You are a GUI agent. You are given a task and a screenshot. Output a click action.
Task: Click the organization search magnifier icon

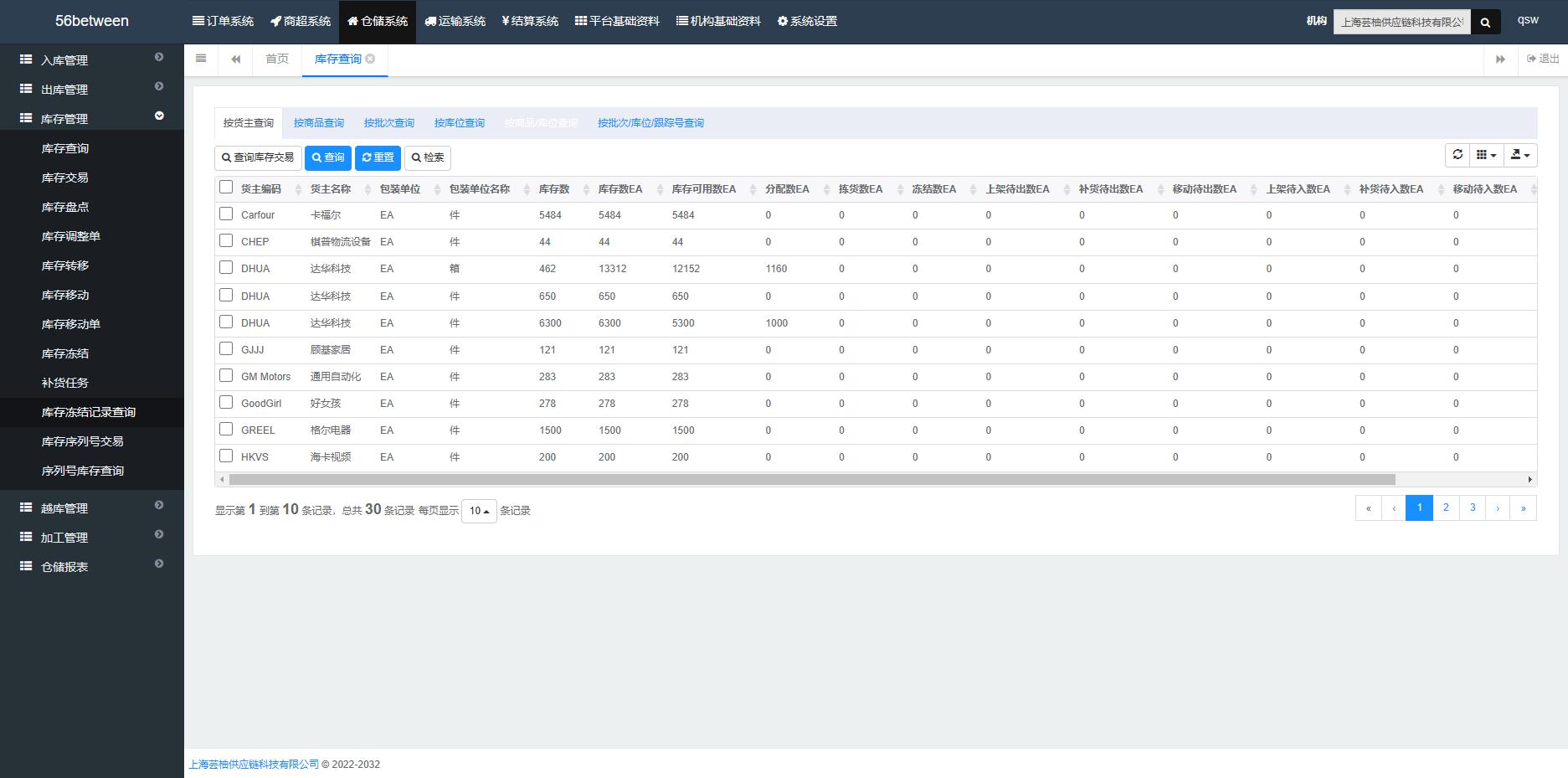(x=1485, y=23)
